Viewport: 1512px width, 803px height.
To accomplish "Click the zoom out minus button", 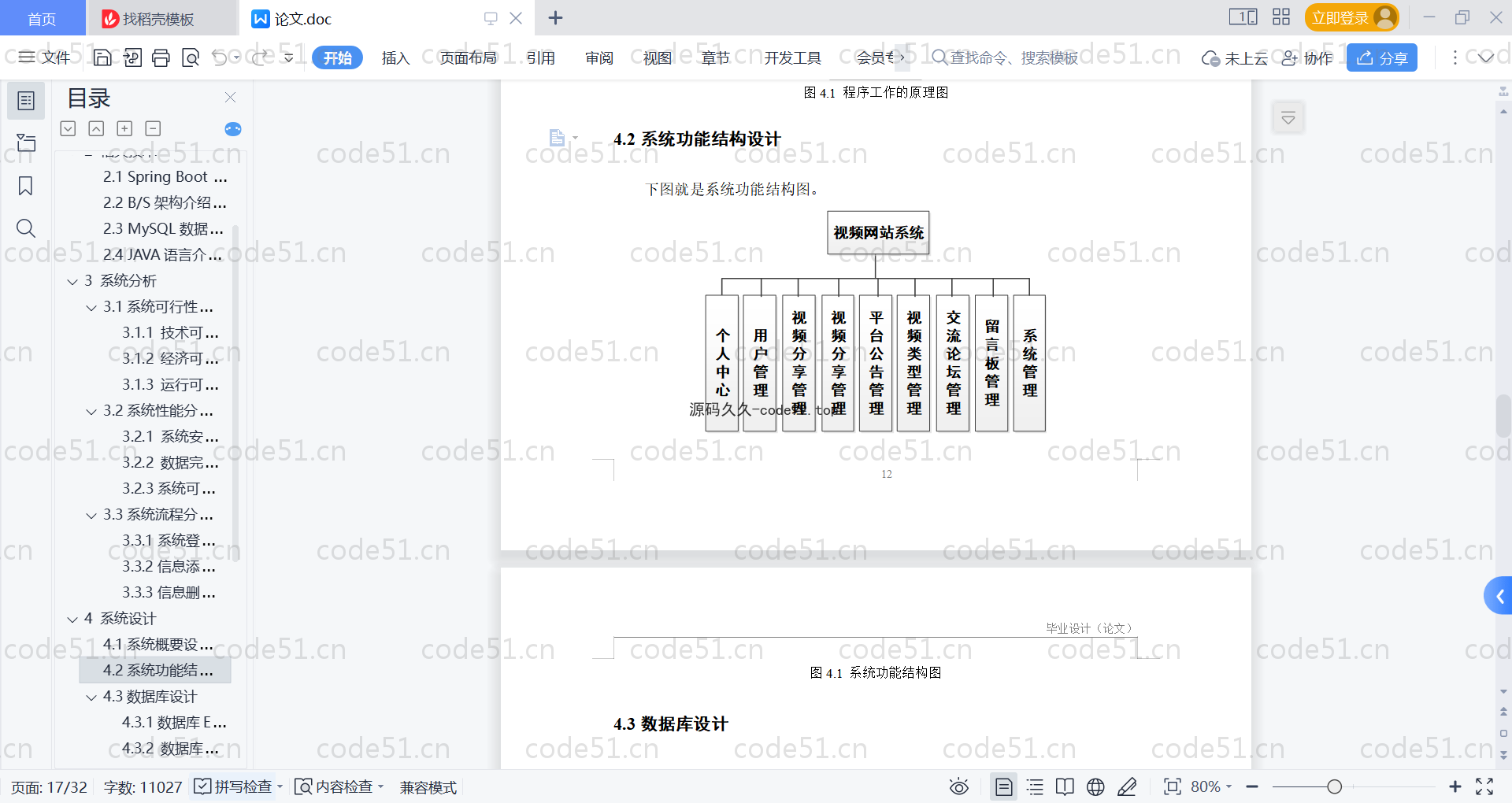I will click(x=1252, y=786).
